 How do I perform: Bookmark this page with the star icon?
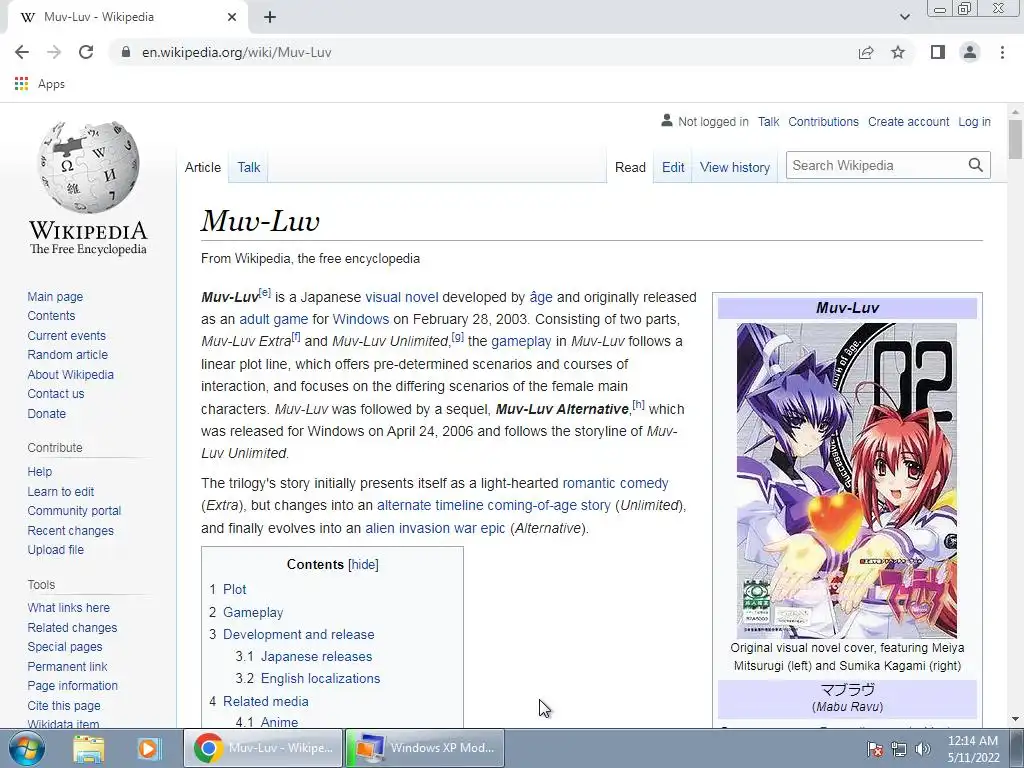point(898,52)
